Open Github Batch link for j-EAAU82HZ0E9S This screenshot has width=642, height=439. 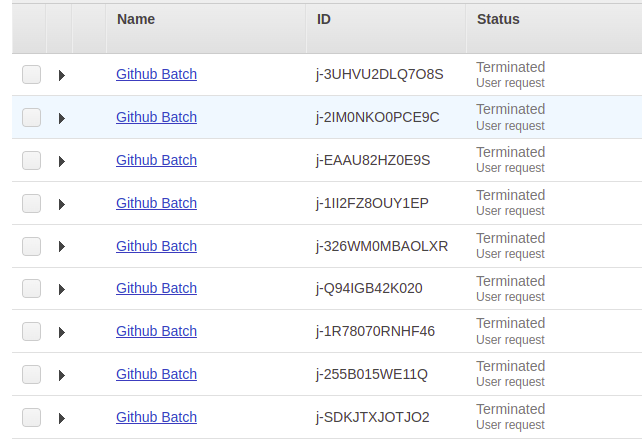pyautogui.click(x=156, y=160)
